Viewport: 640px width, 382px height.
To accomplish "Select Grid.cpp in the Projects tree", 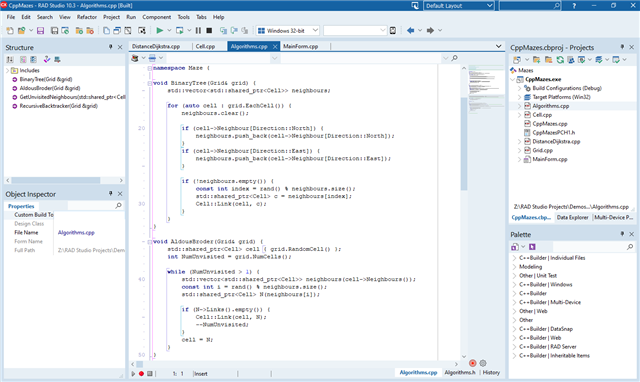I will (x=542, y=150).
